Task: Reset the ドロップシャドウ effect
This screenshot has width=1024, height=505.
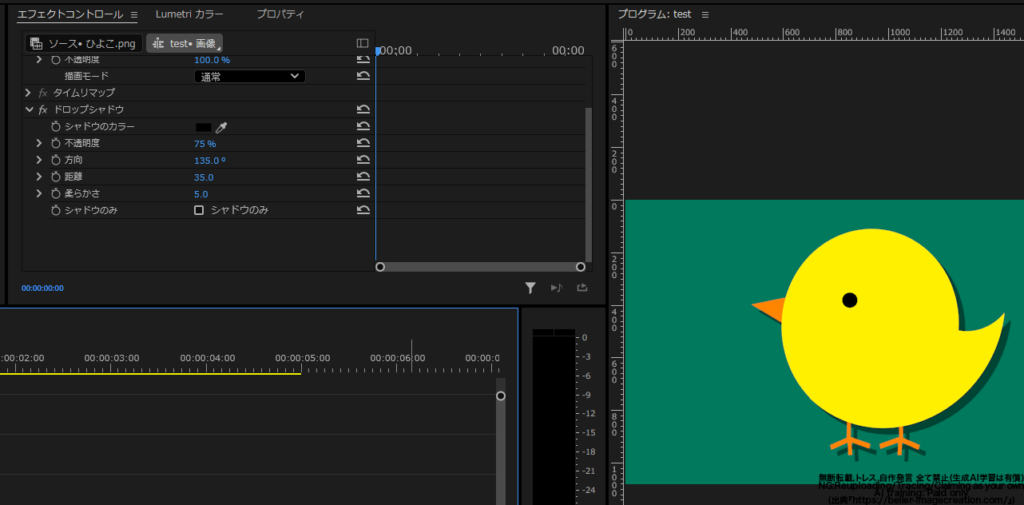Action: [363, 110]
